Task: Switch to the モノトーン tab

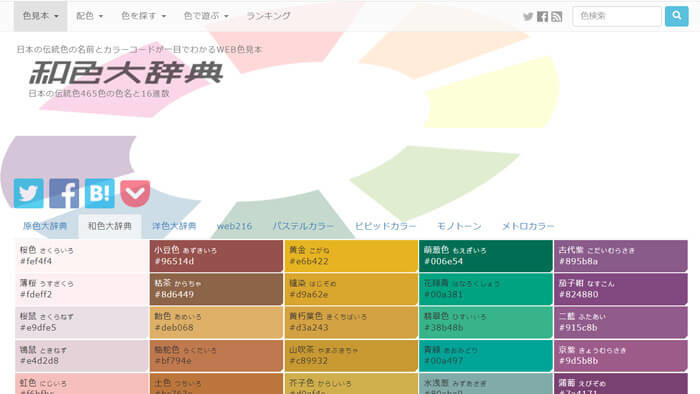Action: 459,226
